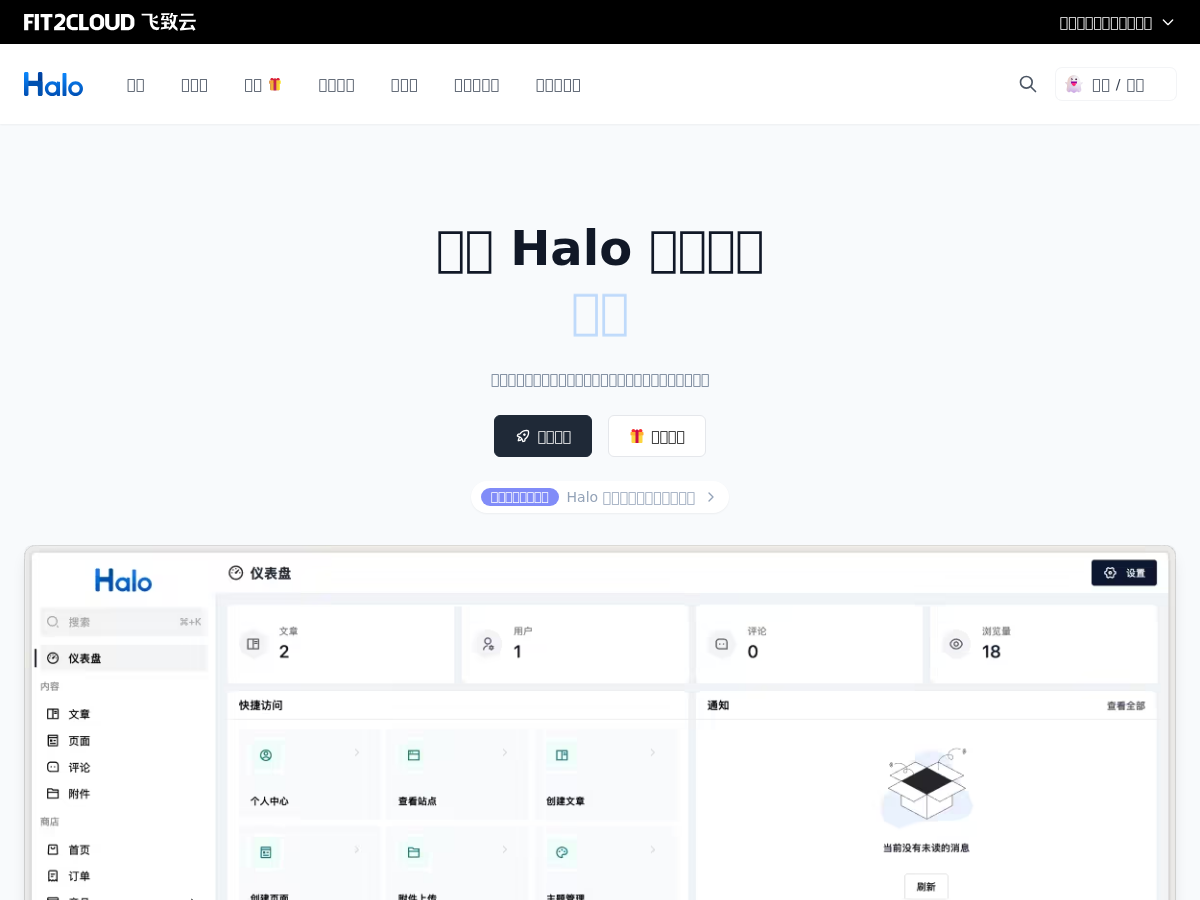Click the chevron on the 创建文章 card
The height and width of the screenshot is (900, 1200).
pyautogui.click(x=652, y=752)
